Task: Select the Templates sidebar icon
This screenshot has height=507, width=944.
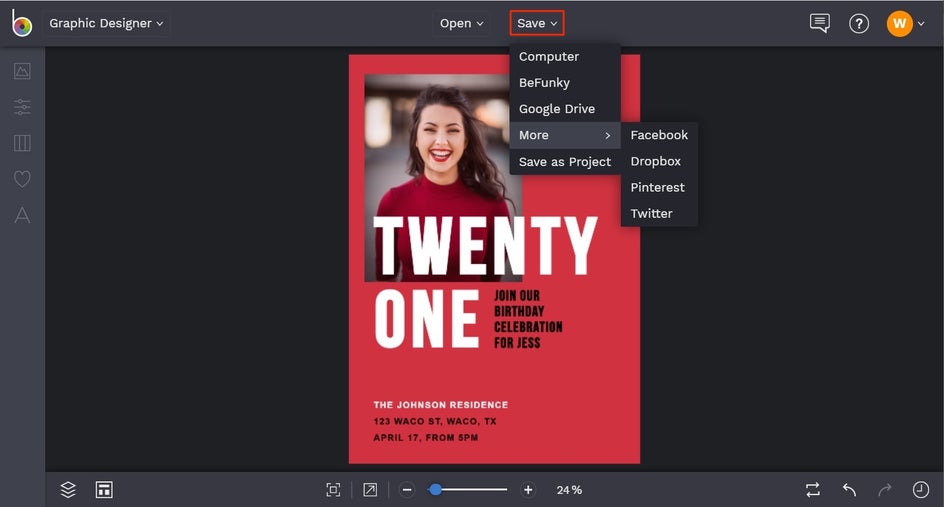Action: [22, 143]
